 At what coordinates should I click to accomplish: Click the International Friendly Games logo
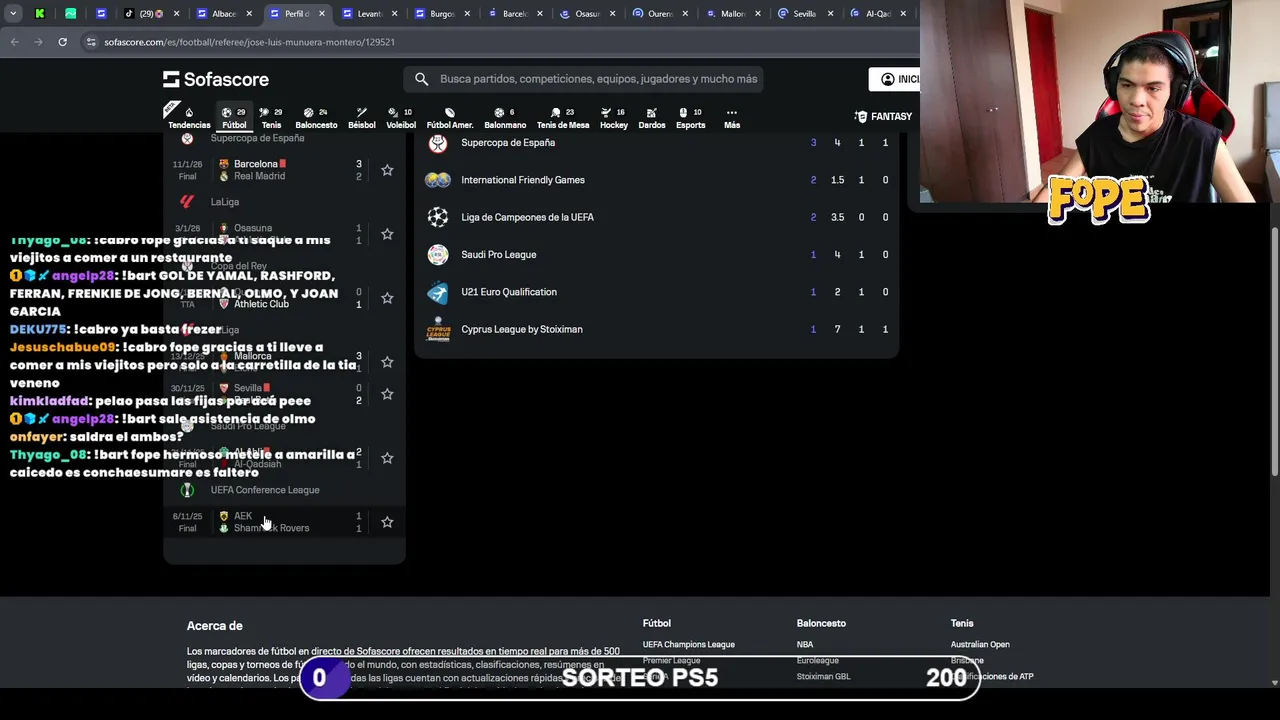(x=437, y=180)
